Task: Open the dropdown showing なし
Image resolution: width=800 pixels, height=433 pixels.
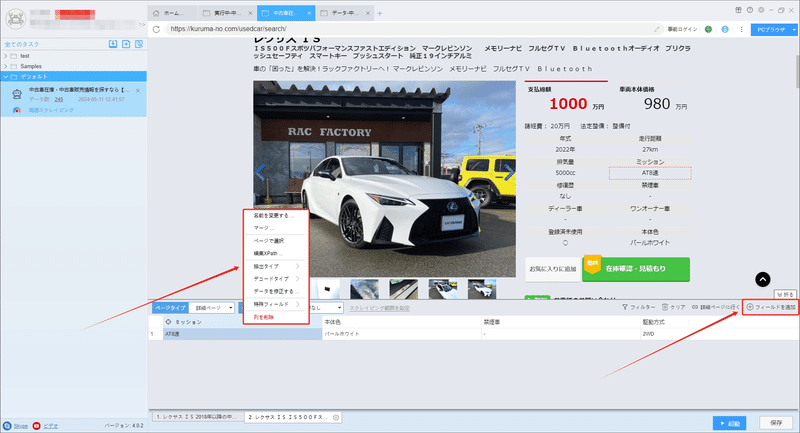Action: 326,308
